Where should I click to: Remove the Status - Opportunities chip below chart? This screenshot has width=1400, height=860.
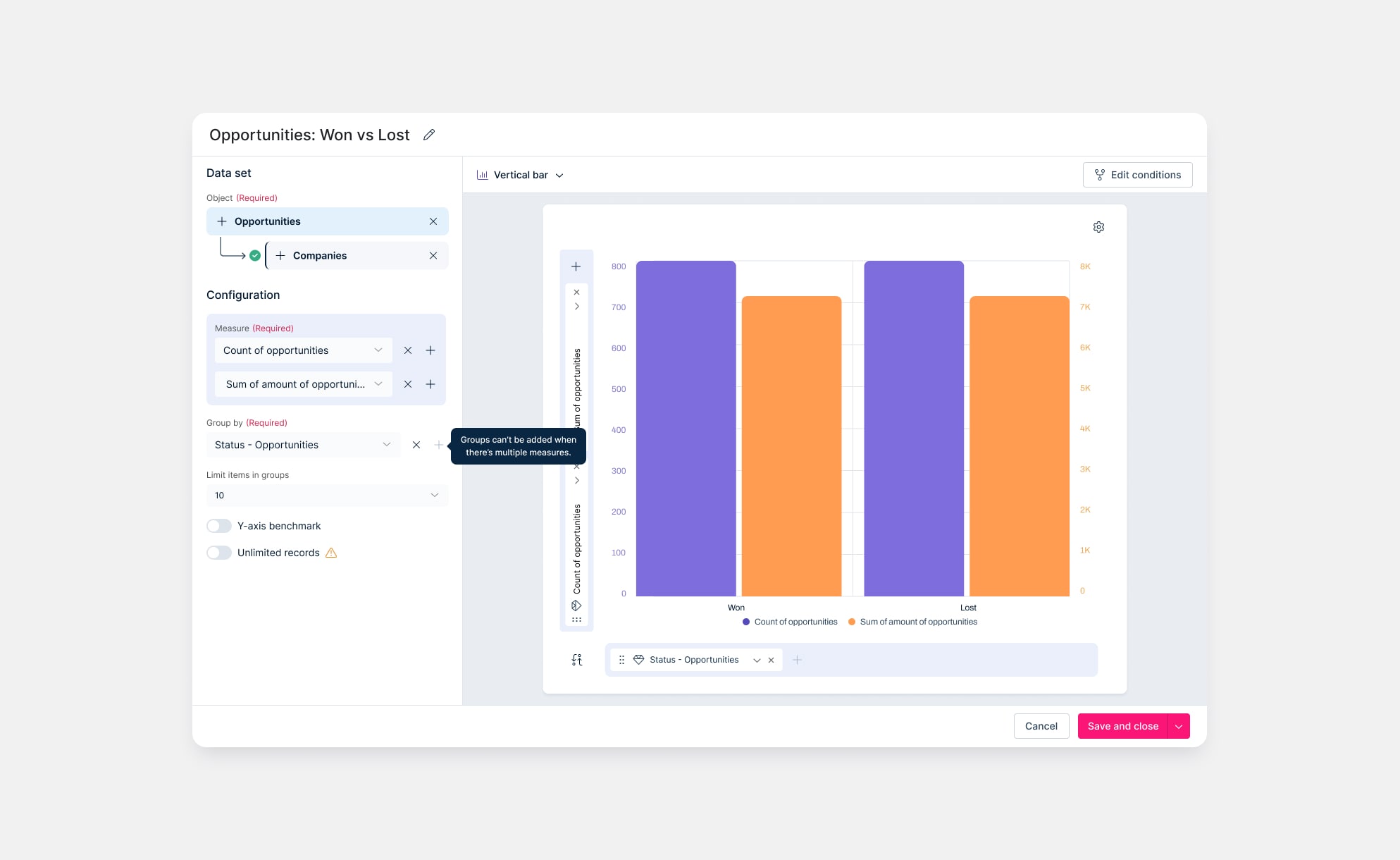(x=771, y=661)
